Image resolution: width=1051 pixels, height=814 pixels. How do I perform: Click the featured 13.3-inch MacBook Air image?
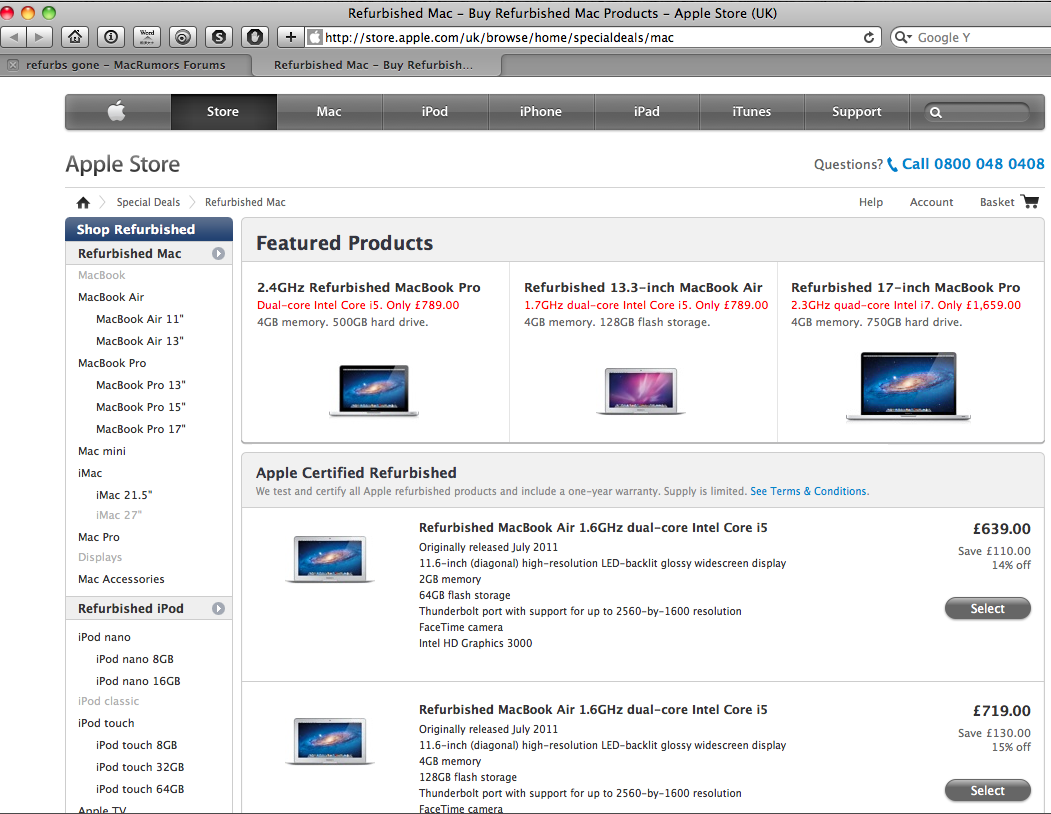(x=641, y=391)
